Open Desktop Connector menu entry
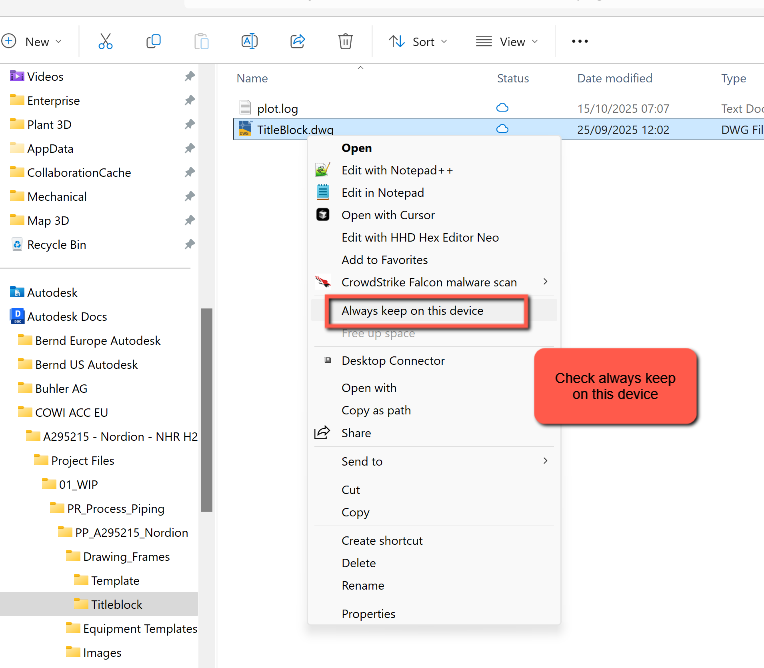The height and width of the screenshot is (668, 764). 393,361
